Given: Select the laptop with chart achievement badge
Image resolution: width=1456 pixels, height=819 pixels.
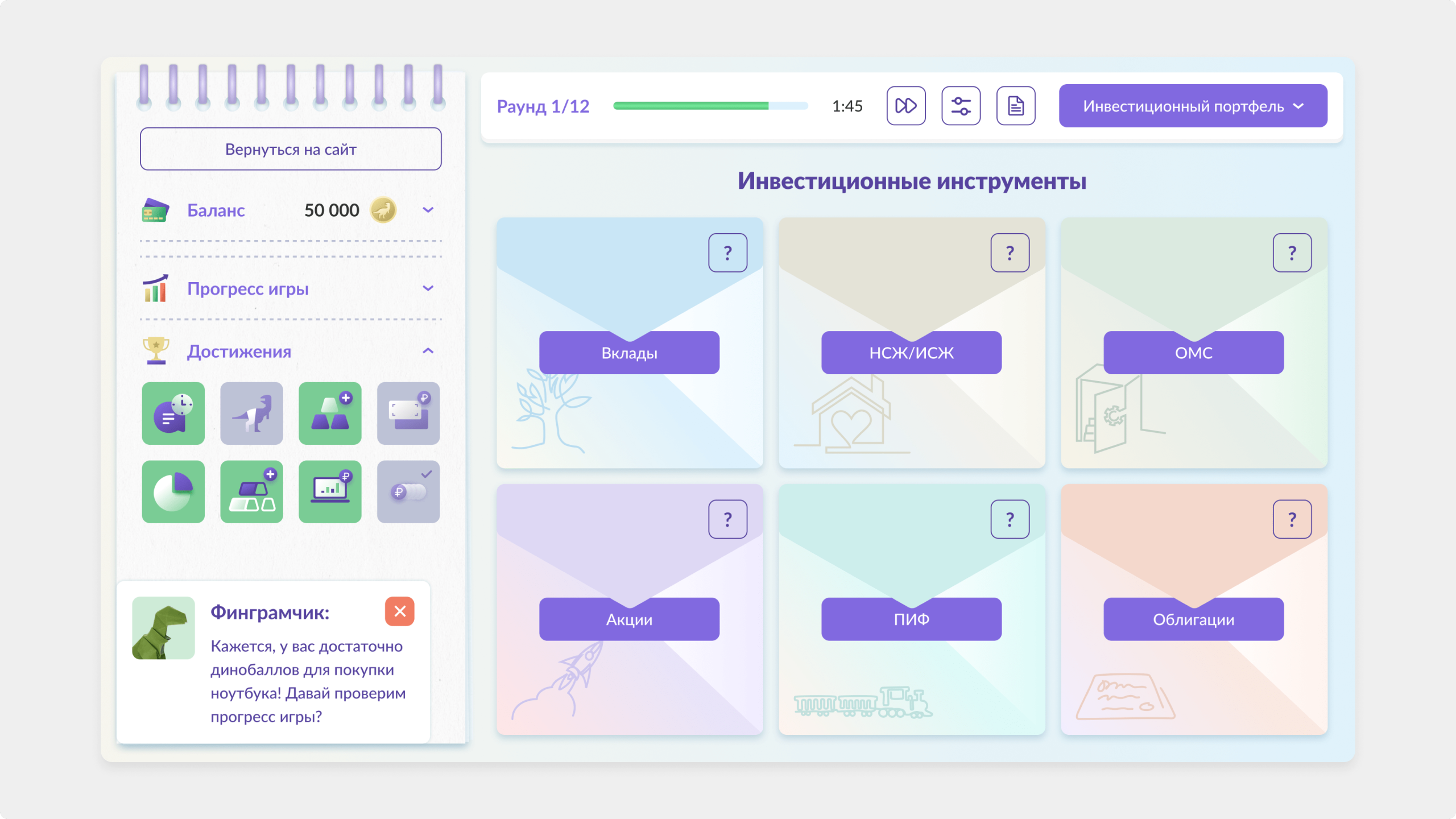Looking at the screenshot, I should 330,492.
